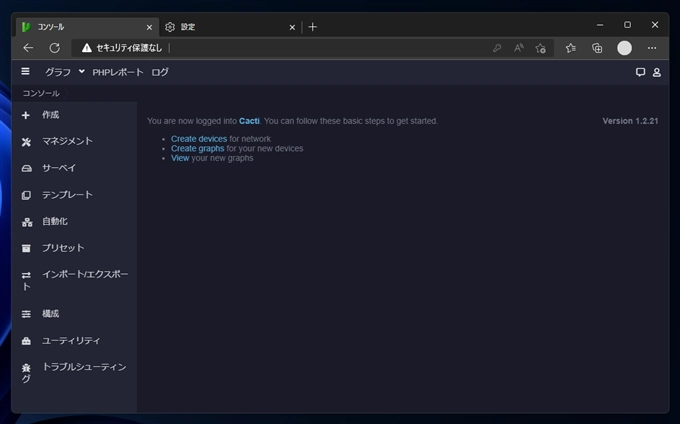Click the セキュリティ保護なし label
The image size is (680, 424).
click(129, 48)
